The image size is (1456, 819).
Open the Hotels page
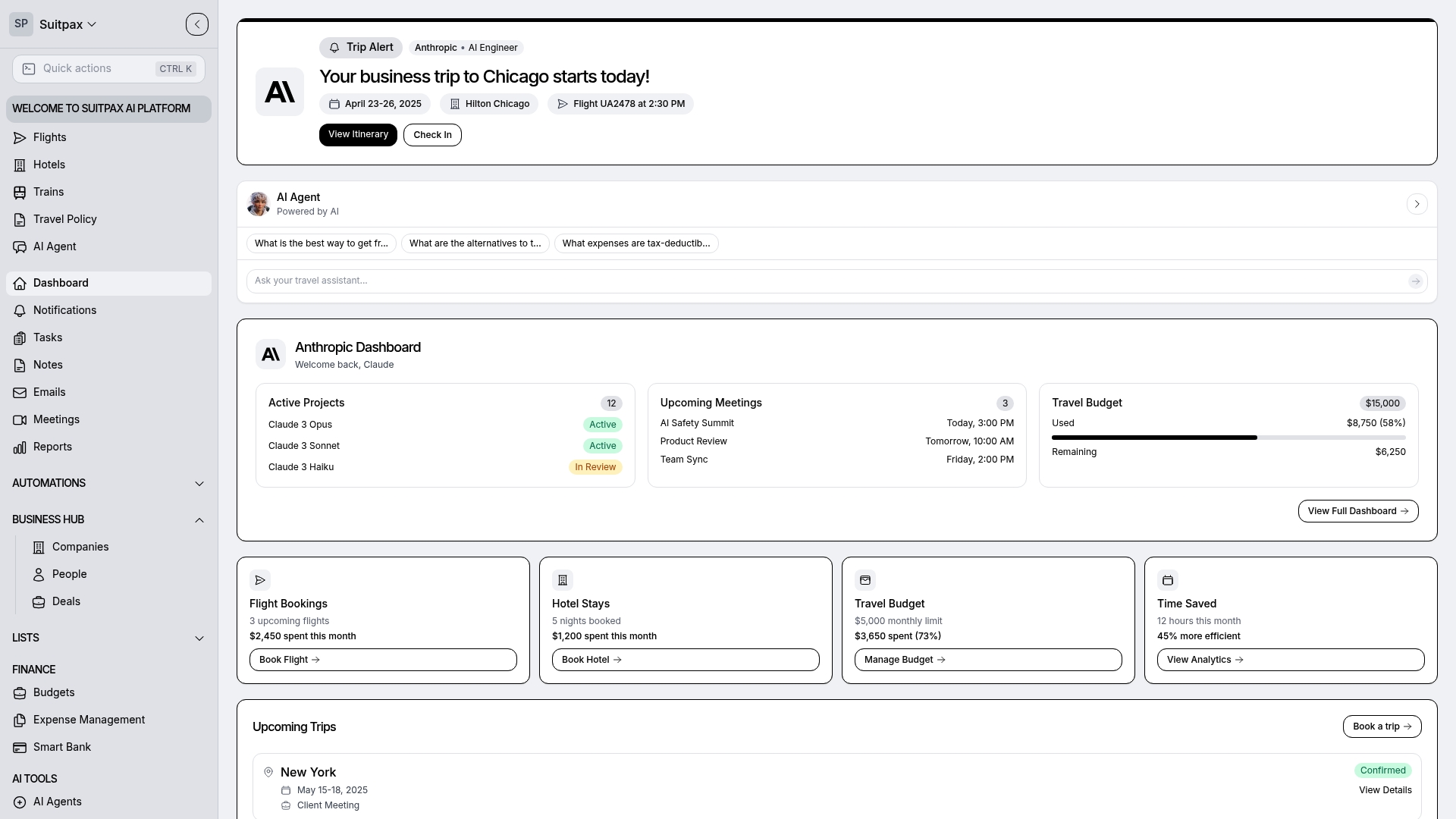point(108,165)
